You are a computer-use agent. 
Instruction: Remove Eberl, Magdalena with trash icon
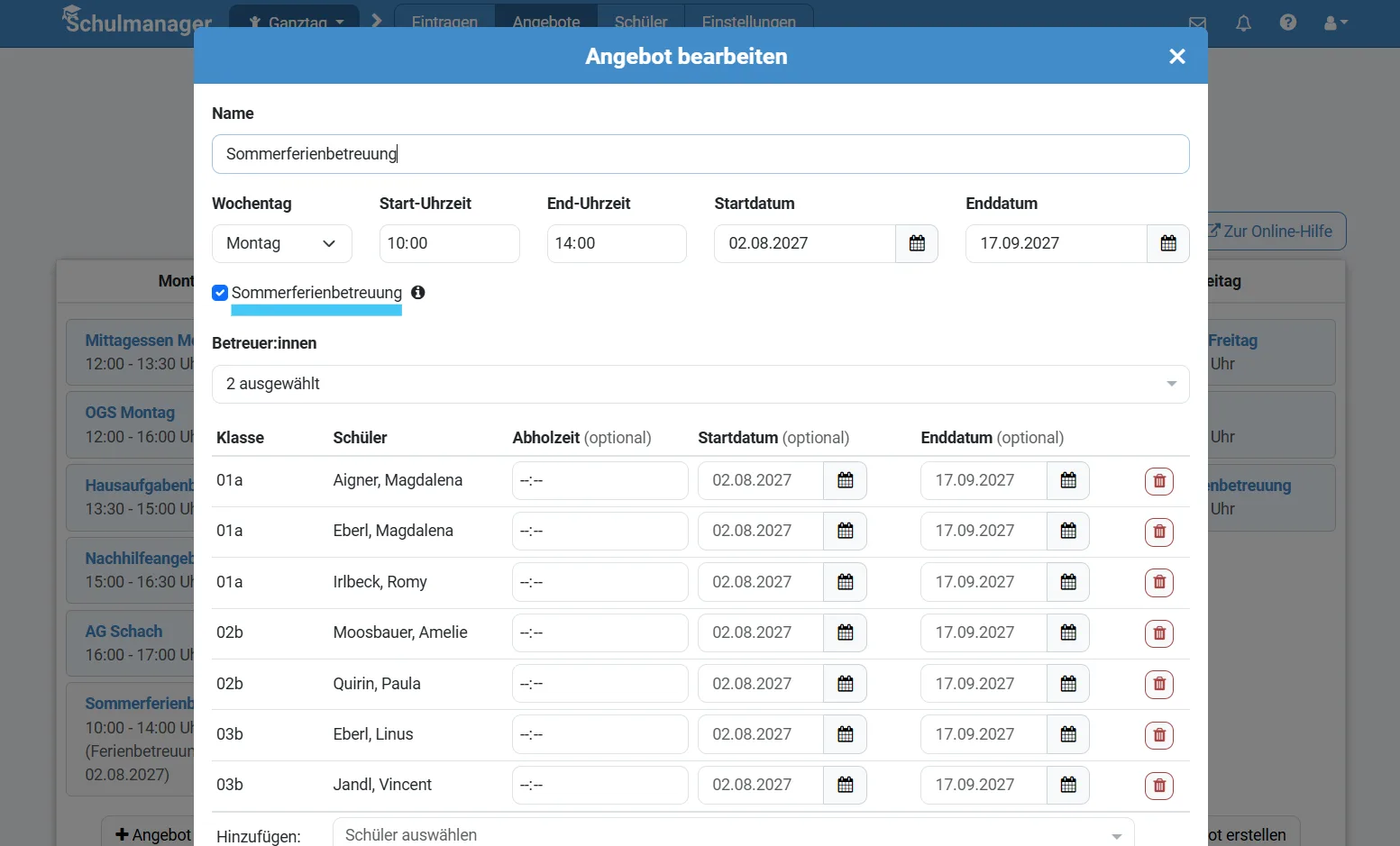(x=1159, y=532)
